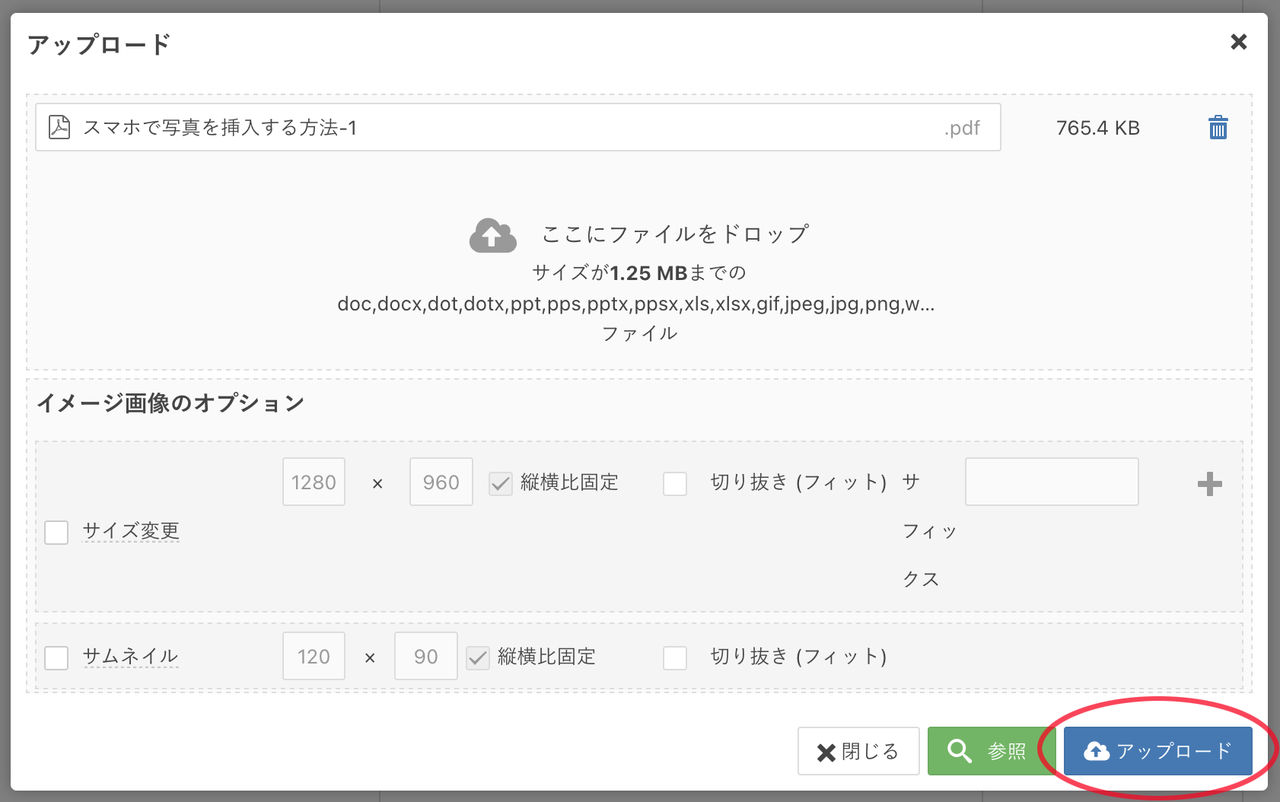Click the trash icon to delete the file
Screen dimensions: 1280x802
[x=1217, y=128]
